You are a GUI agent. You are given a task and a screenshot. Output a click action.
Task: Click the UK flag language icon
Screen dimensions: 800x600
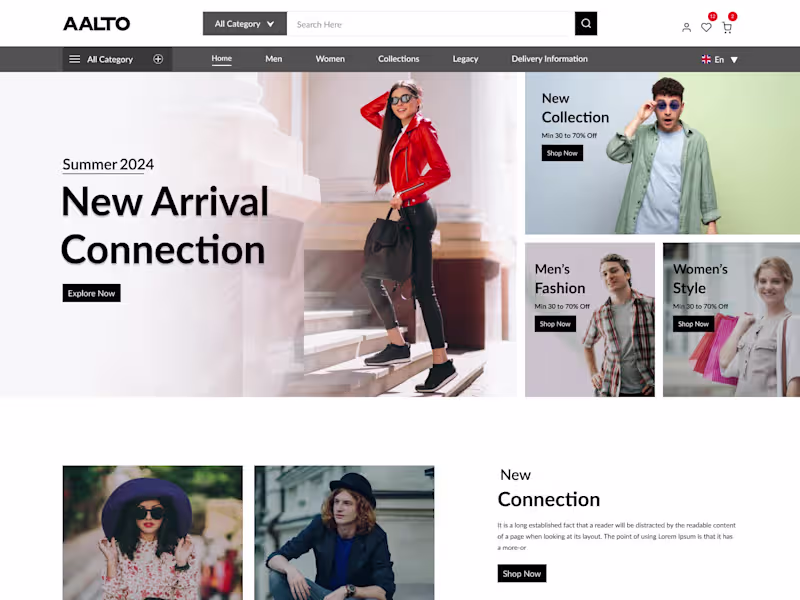tap(706, 59)
